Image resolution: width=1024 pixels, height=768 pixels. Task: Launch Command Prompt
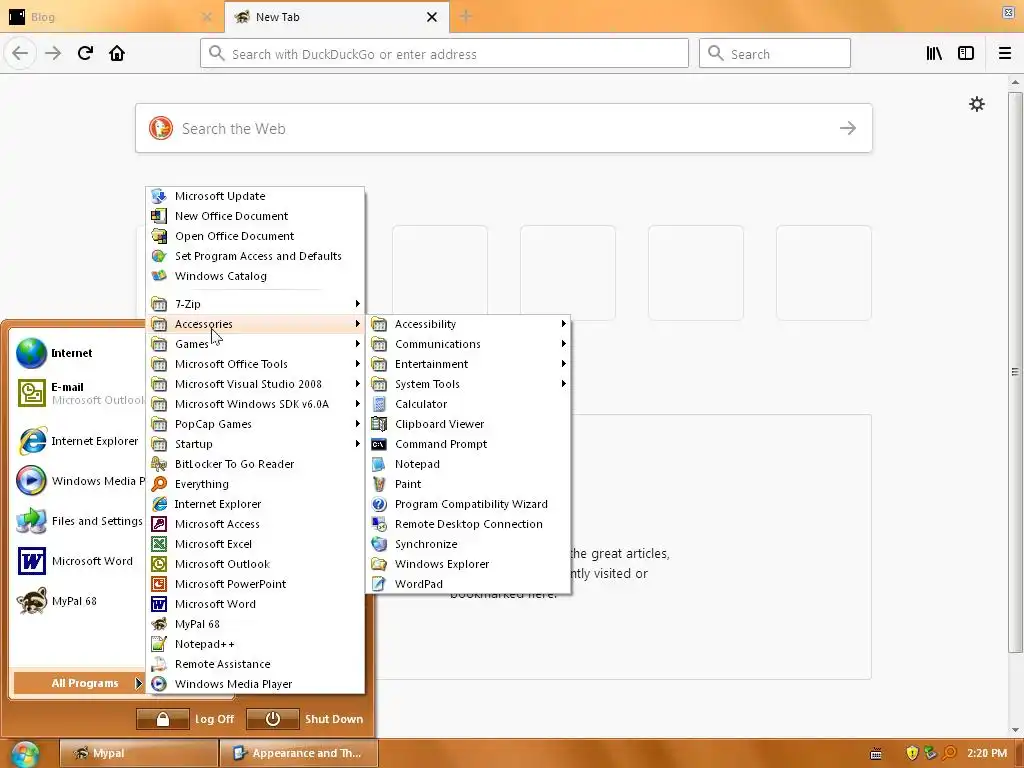[x=468, y=444]
